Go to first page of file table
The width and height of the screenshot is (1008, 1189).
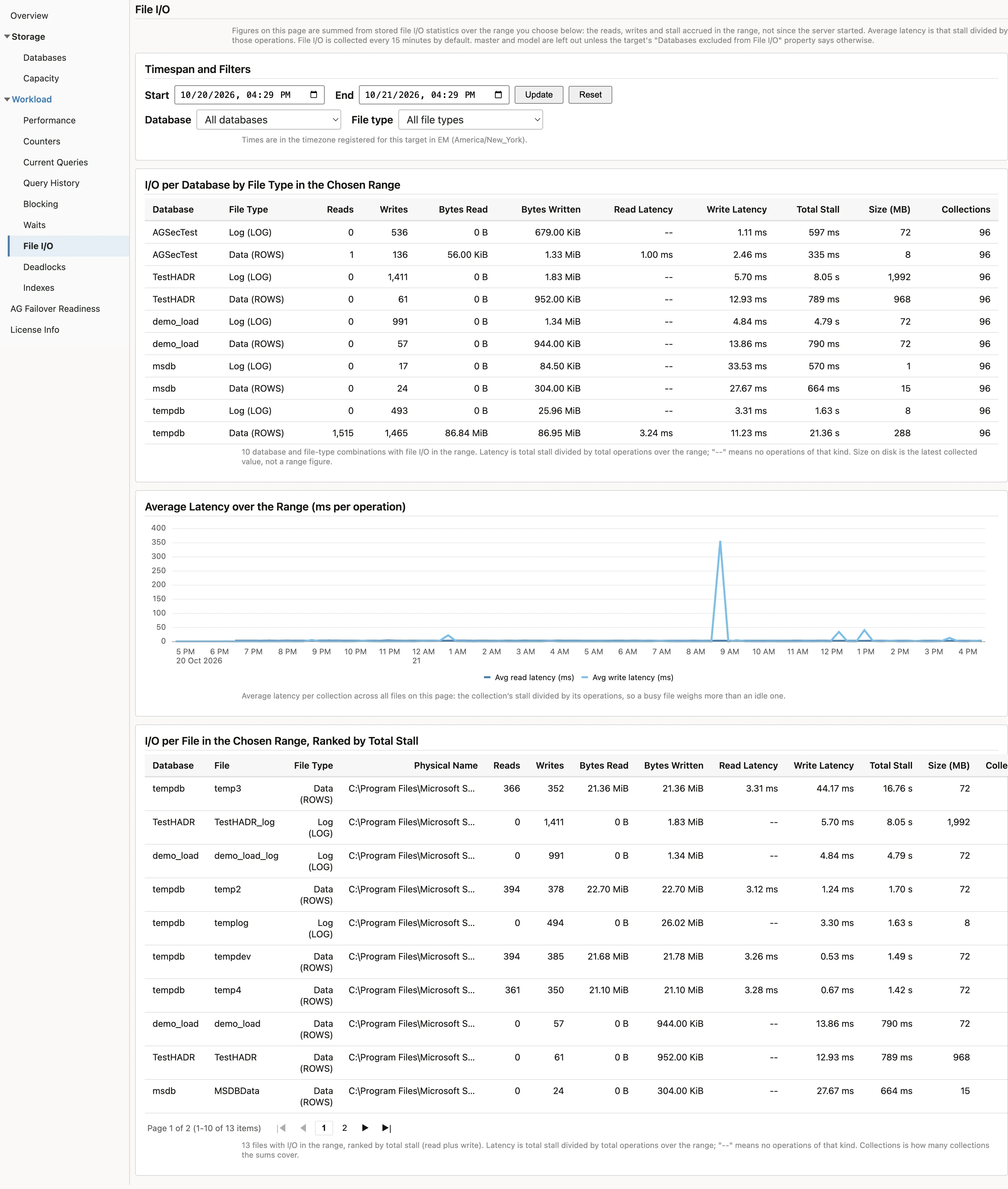(281, 1128)
